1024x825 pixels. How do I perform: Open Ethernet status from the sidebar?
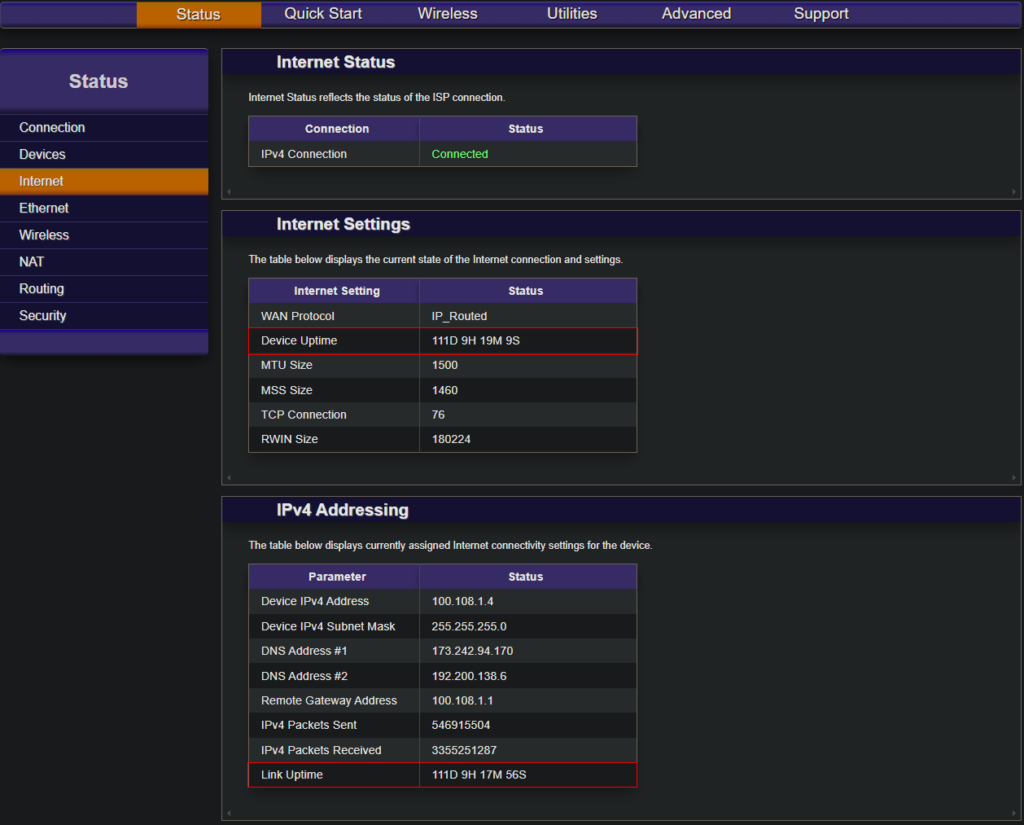coord(44,209)
